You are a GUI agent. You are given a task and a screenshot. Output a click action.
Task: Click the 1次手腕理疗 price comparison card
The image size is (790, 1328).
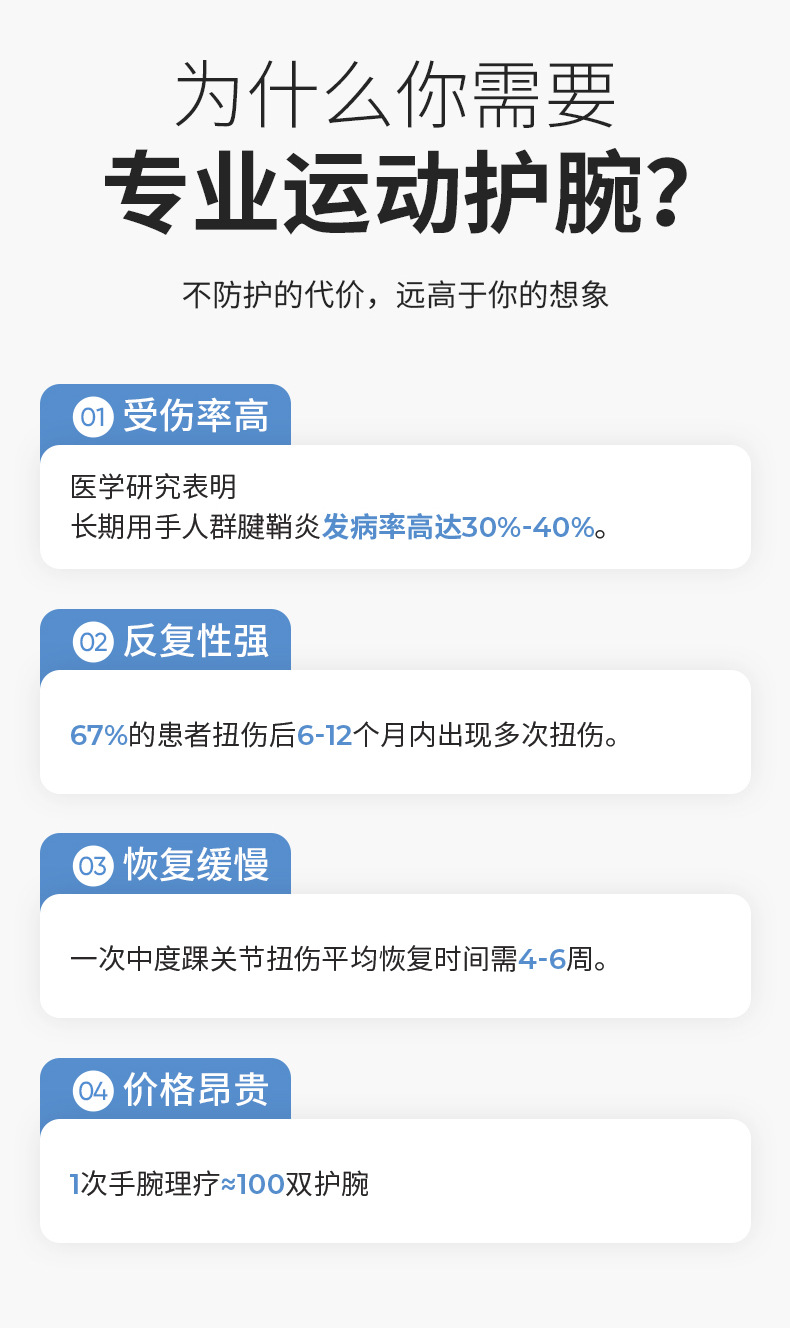click(x=395, y=1181)
